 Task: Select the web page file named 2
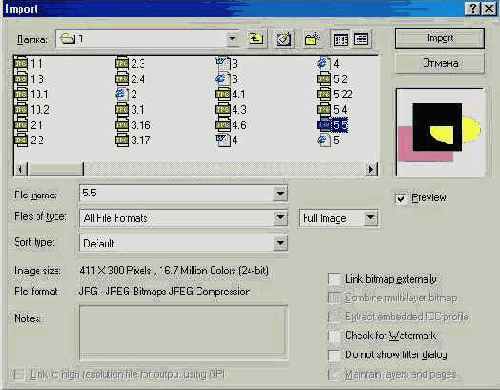[x=126, y=94]
